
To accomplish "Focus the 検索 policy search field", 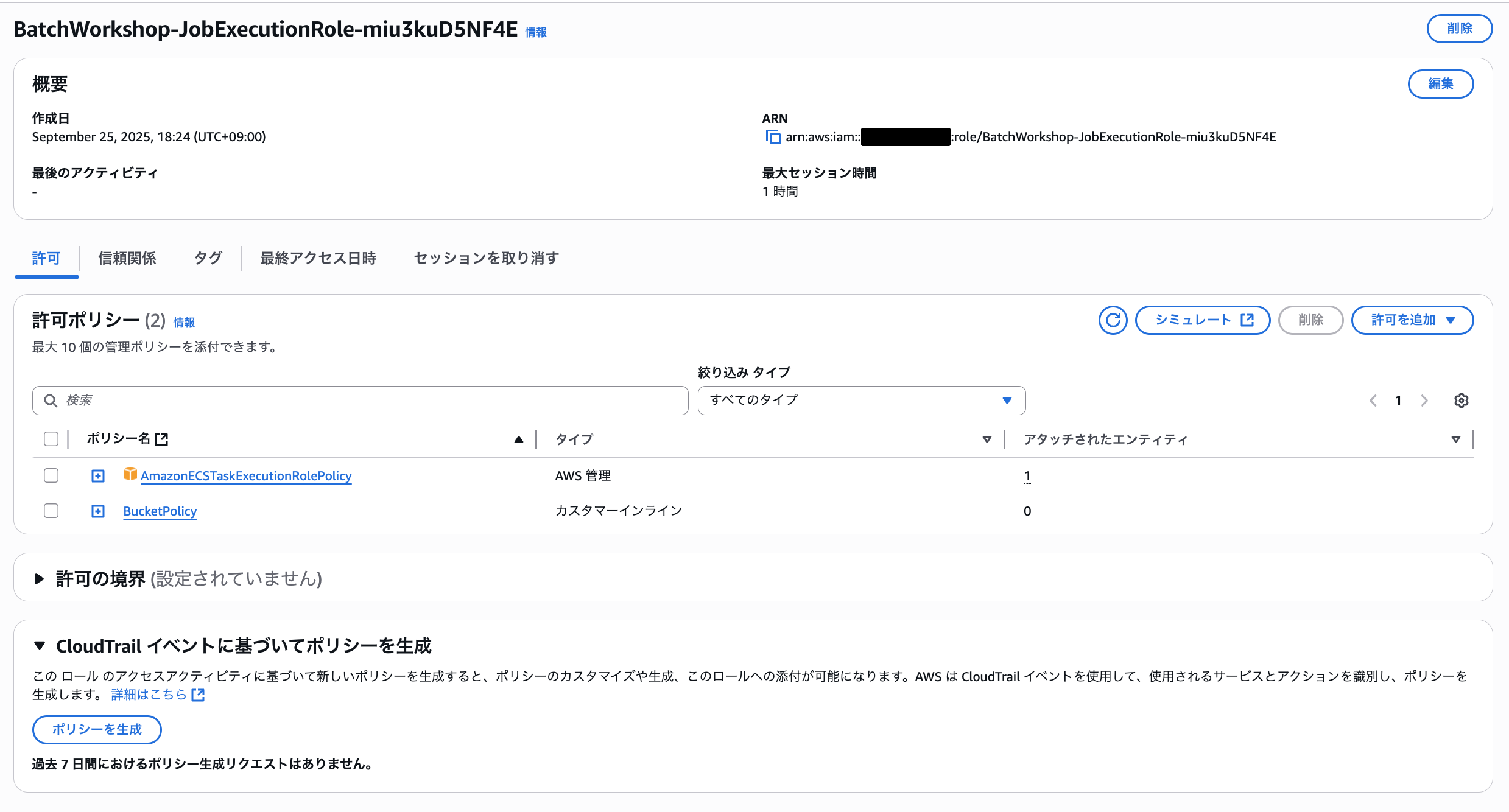I will (361, 401).
